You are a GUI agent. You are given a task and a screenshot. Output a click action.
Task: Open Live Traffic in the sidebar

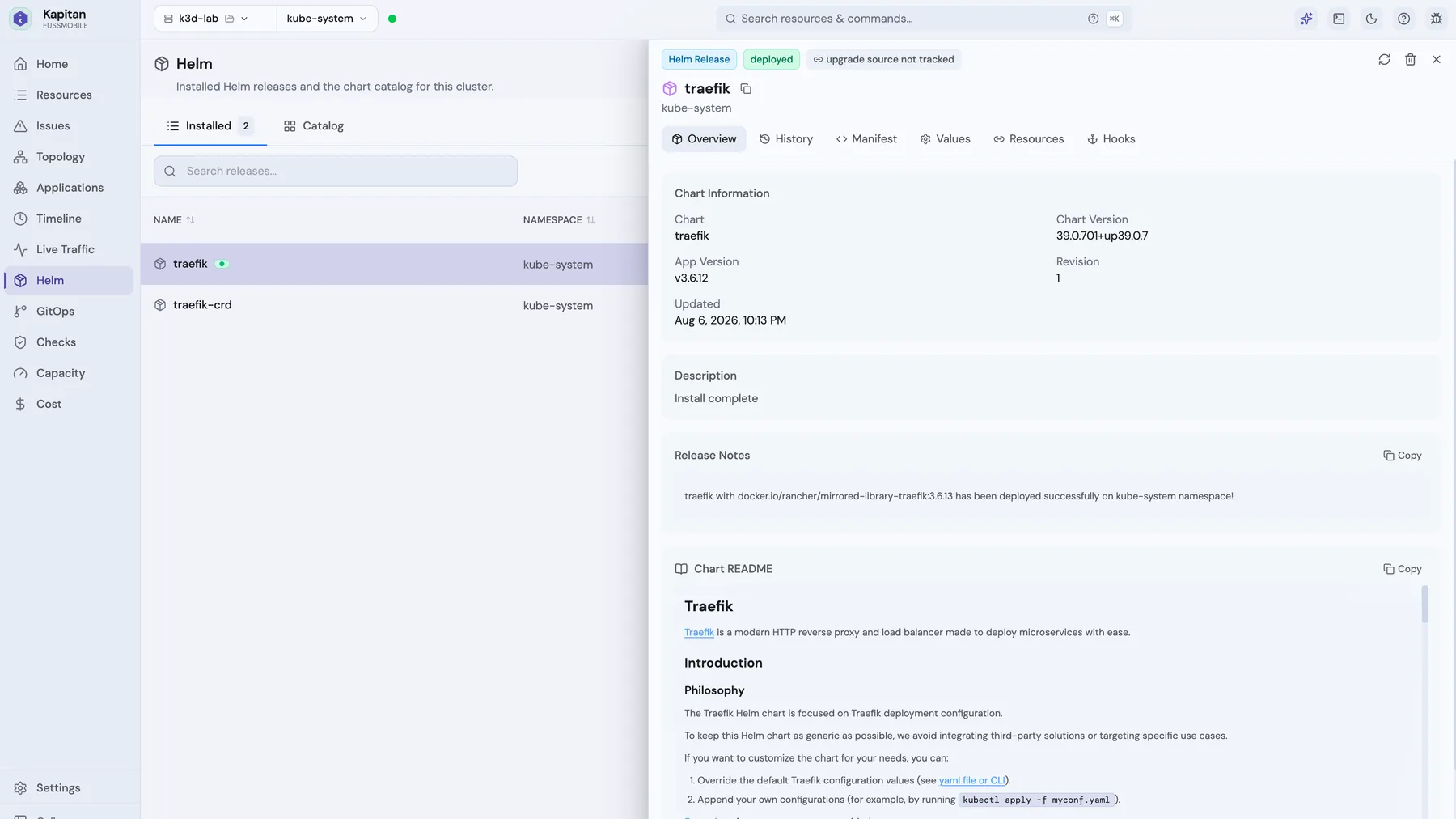point(69,249)
